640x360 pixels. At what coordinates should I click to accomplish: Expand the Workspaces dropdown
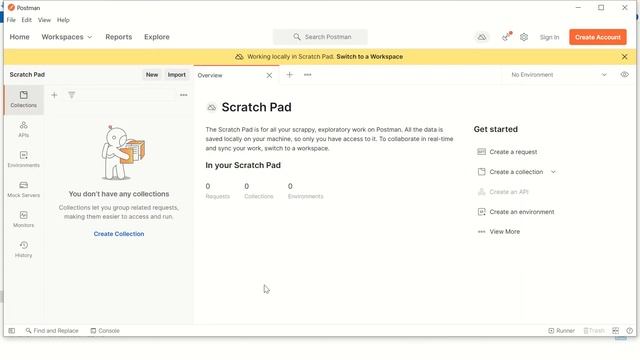click(67, 37)
